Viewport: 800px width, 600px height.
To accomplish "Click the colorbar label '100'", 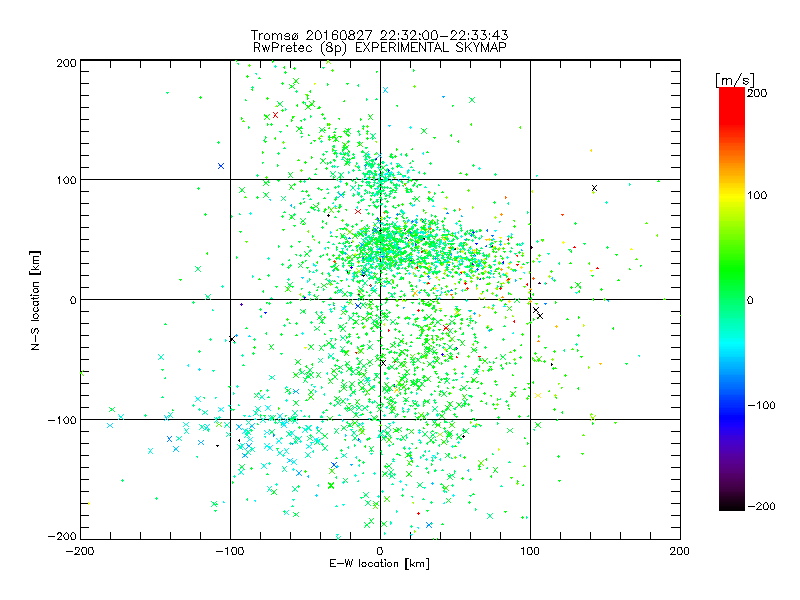I will click(757, 195).
